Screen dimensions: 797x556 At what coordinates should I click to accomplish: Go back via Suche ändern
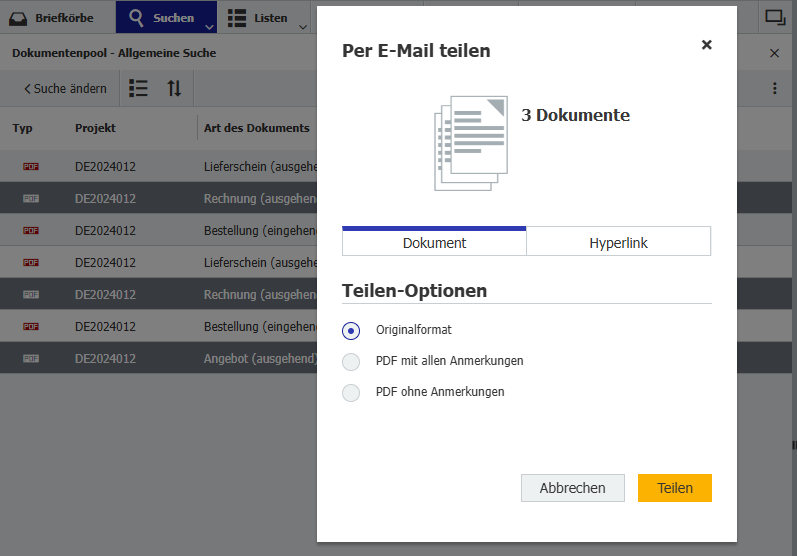(65, 88)
